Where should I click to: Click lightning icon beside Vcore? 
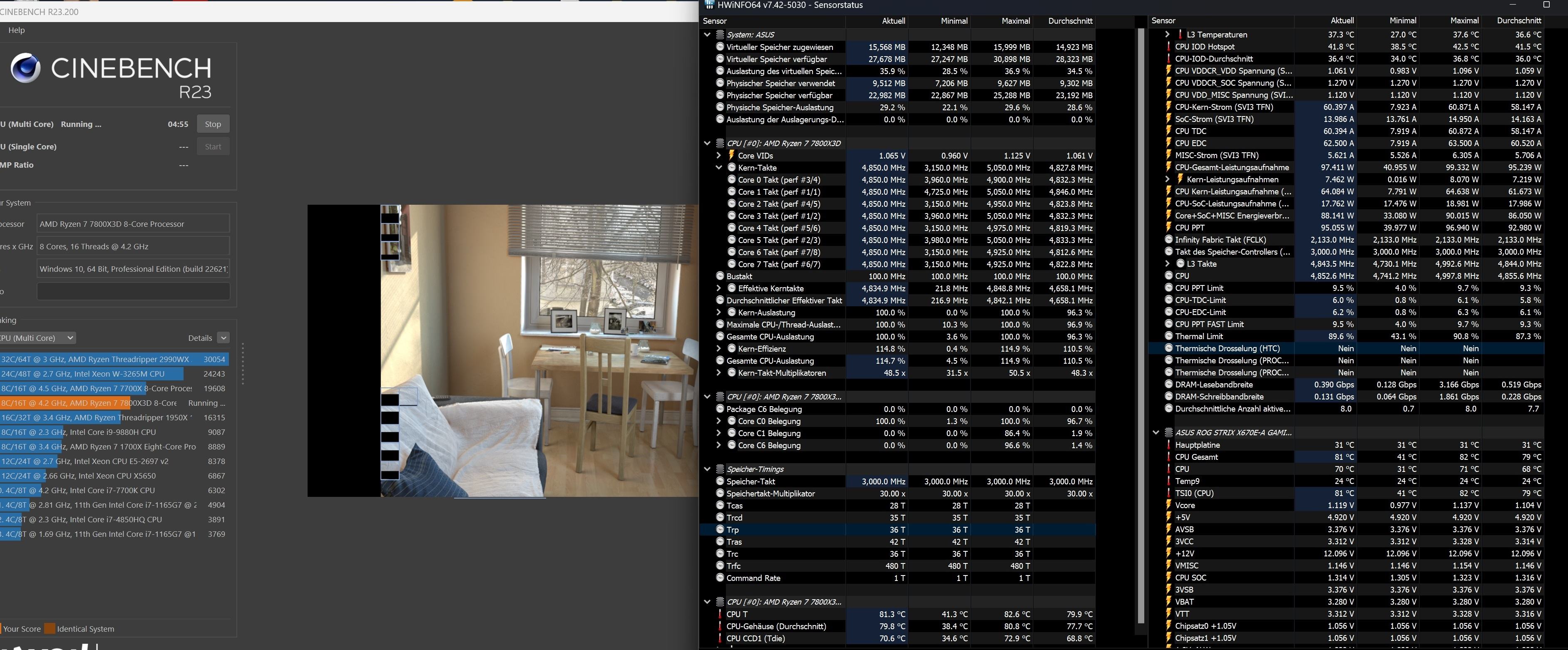[1169, 505]
